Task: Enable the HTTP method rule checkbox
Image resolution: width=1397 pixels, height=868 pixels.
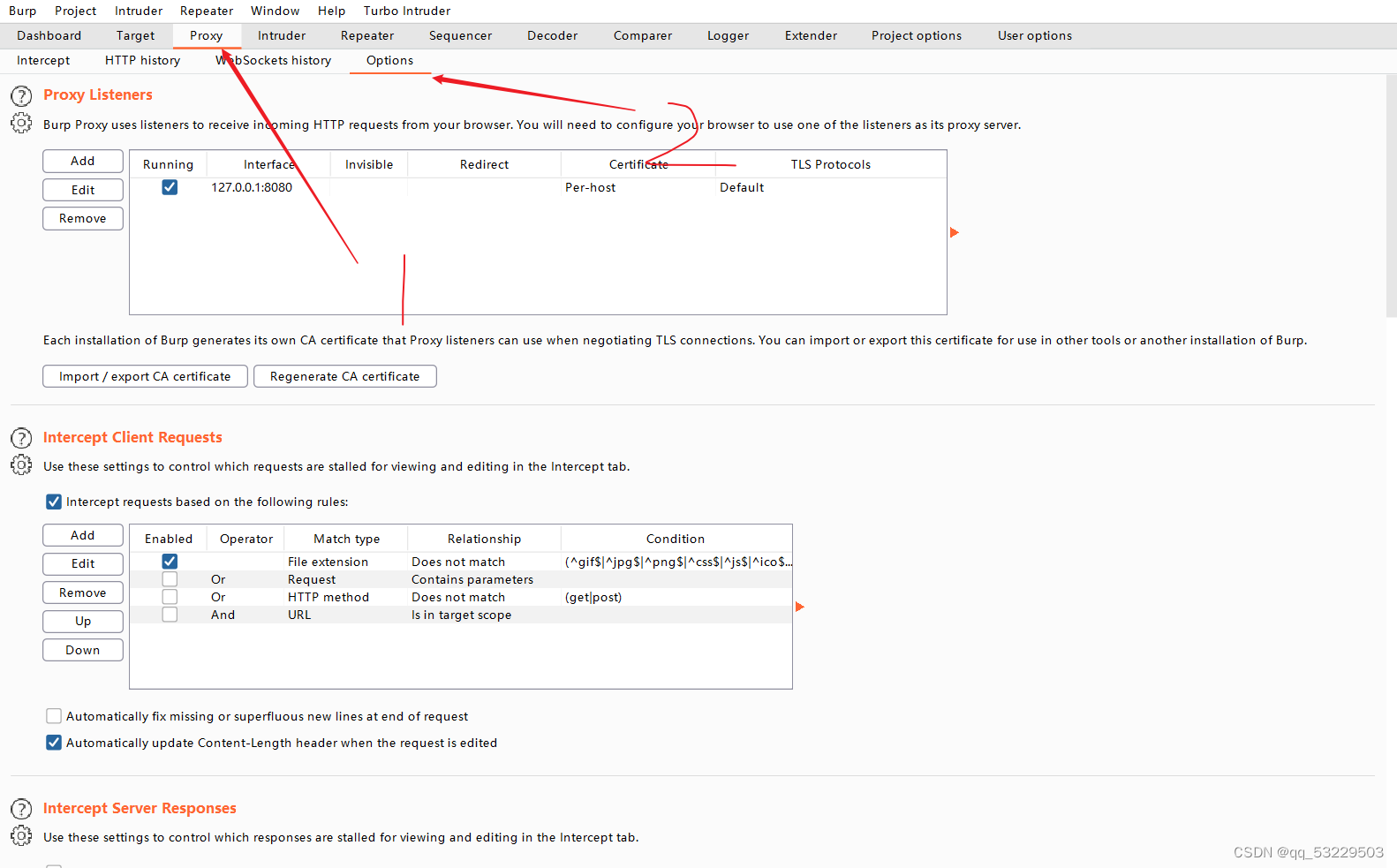Action: pyautogui.click(x=170, y=597)
